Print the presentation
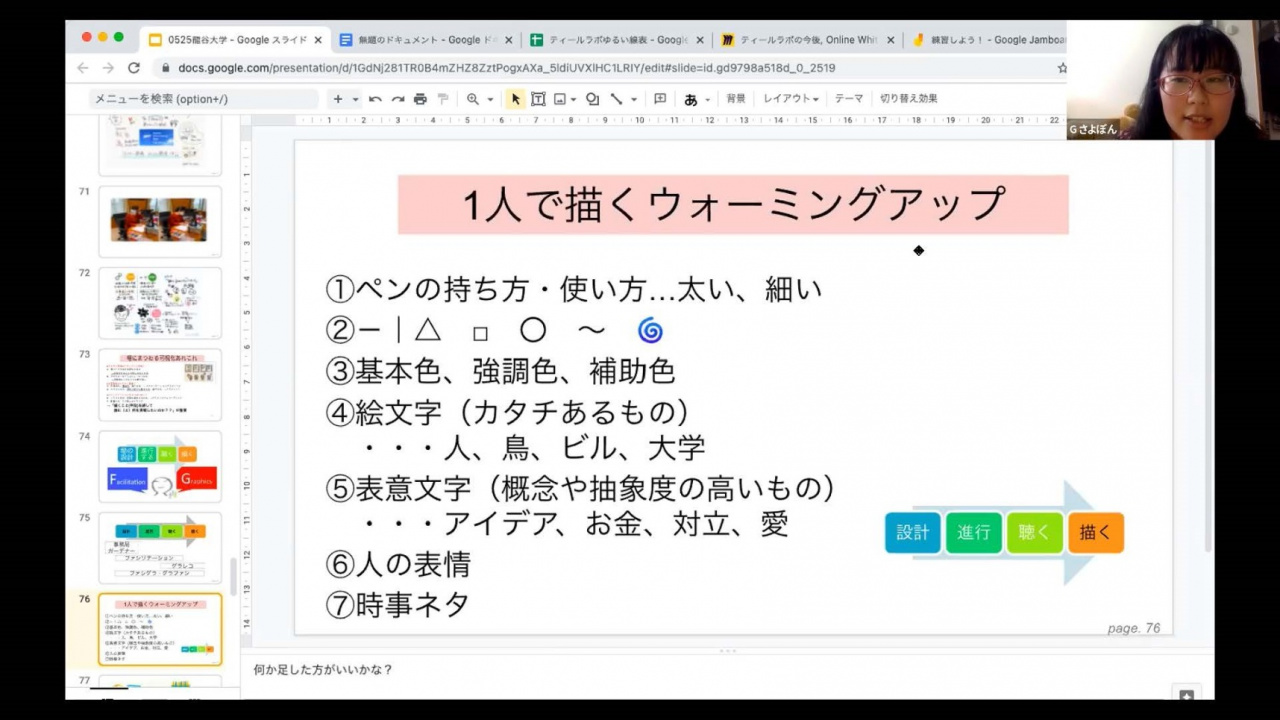This screenshot has height=720, width=1280. pyautogui.click(x=420, y=99)
